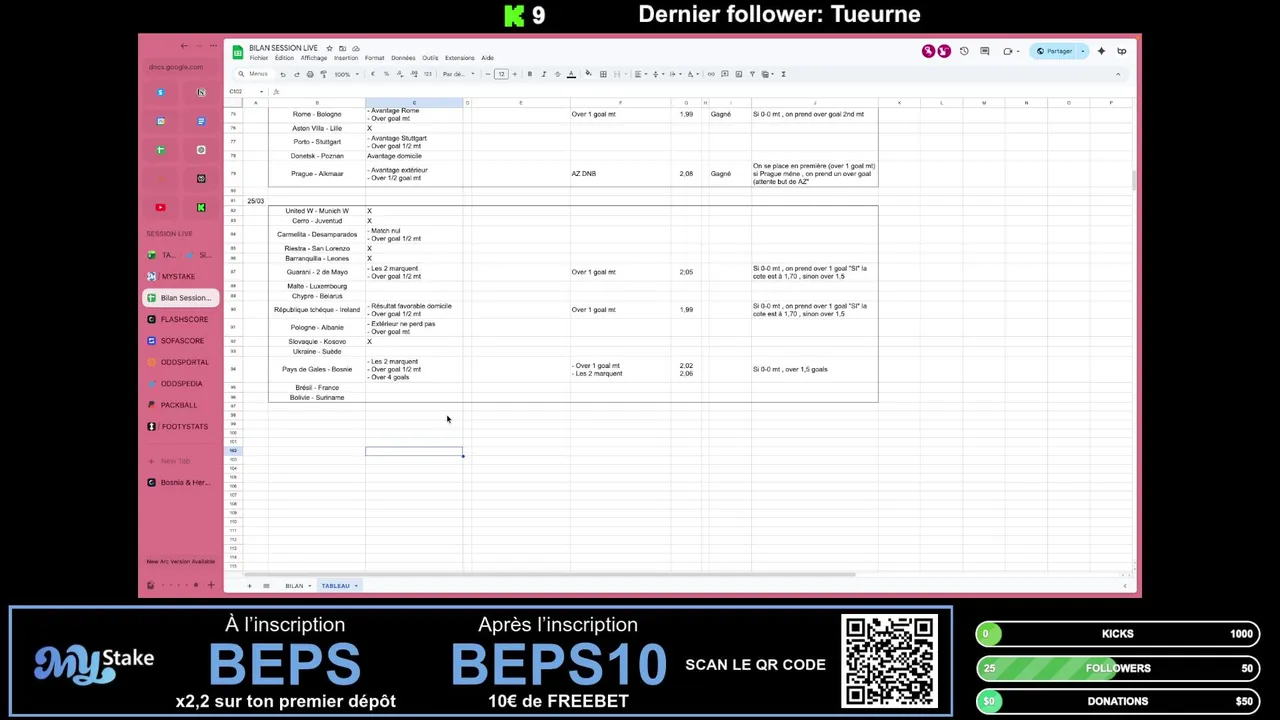Open FOOTYSTATS tab in sidebar
1280x720 pixels.
[178, 426]
